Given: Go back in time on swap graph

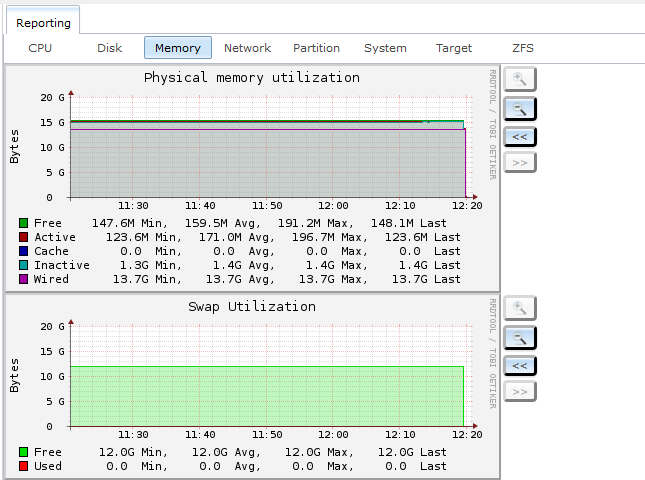Looking at the screenshot, I should (520, 366).
